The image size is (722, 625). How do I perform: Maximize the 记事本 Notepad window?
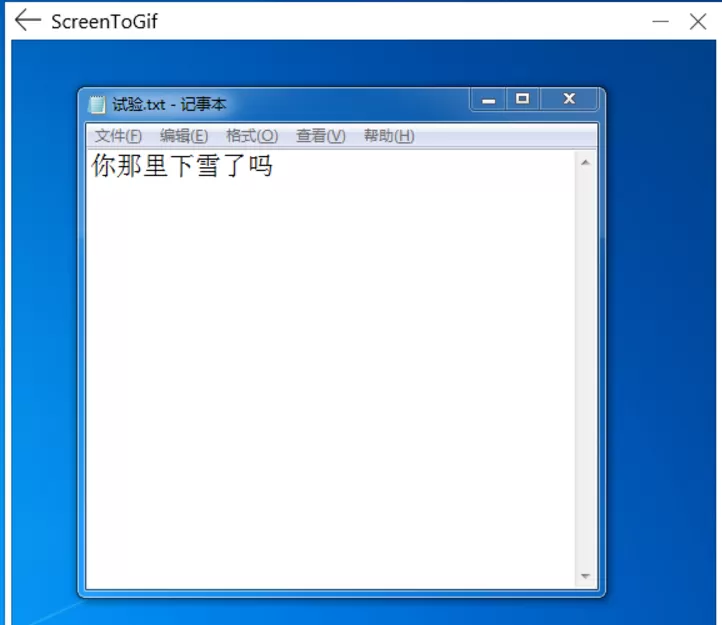coord(523,99)
